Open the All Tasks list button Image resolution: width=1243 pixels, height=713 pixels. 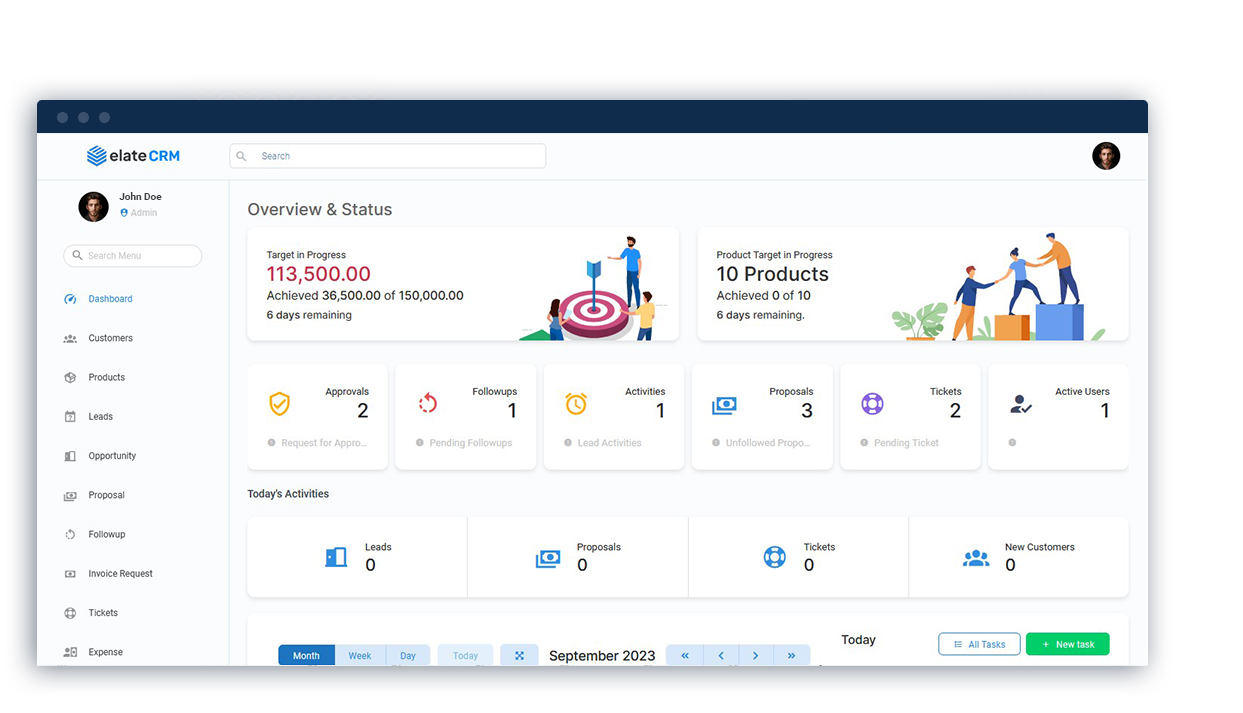click(x=979, y=645)
